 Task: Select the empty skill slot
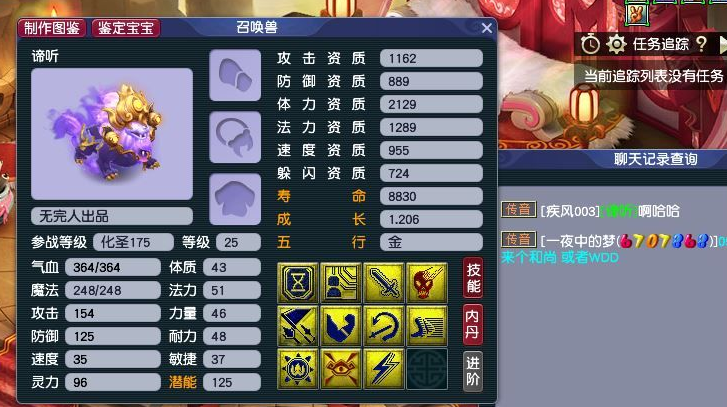(427, 369)
